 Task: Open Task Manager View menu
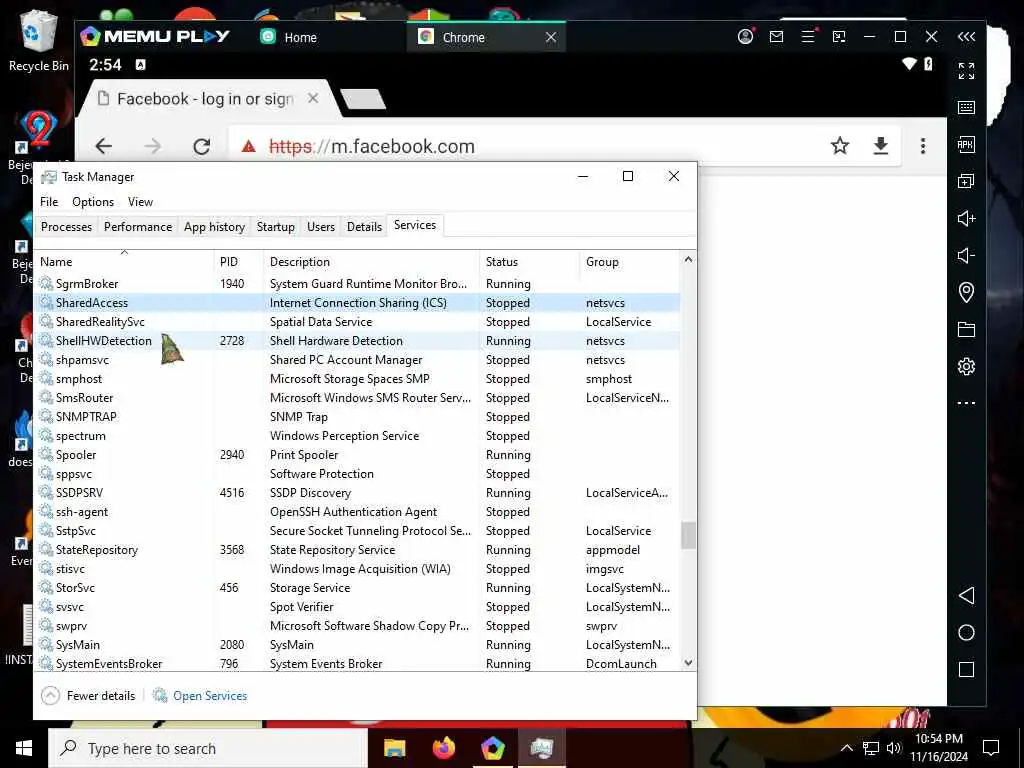(x=140, y=202)
